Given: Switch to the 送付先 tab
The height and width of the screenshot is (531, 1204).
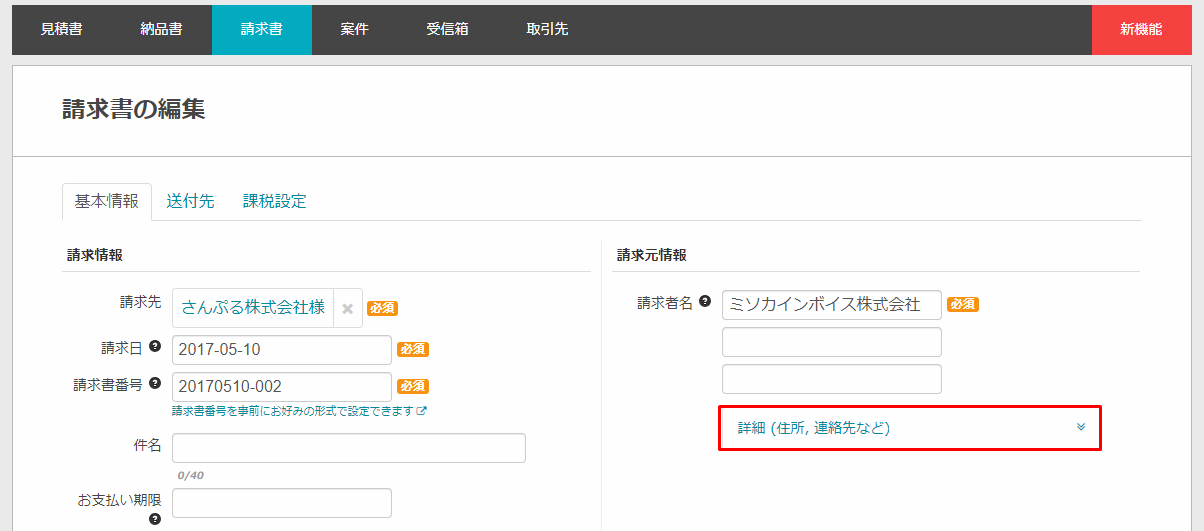Looking at the screenshot, I should pyautogui.click(x=190, y=201).
